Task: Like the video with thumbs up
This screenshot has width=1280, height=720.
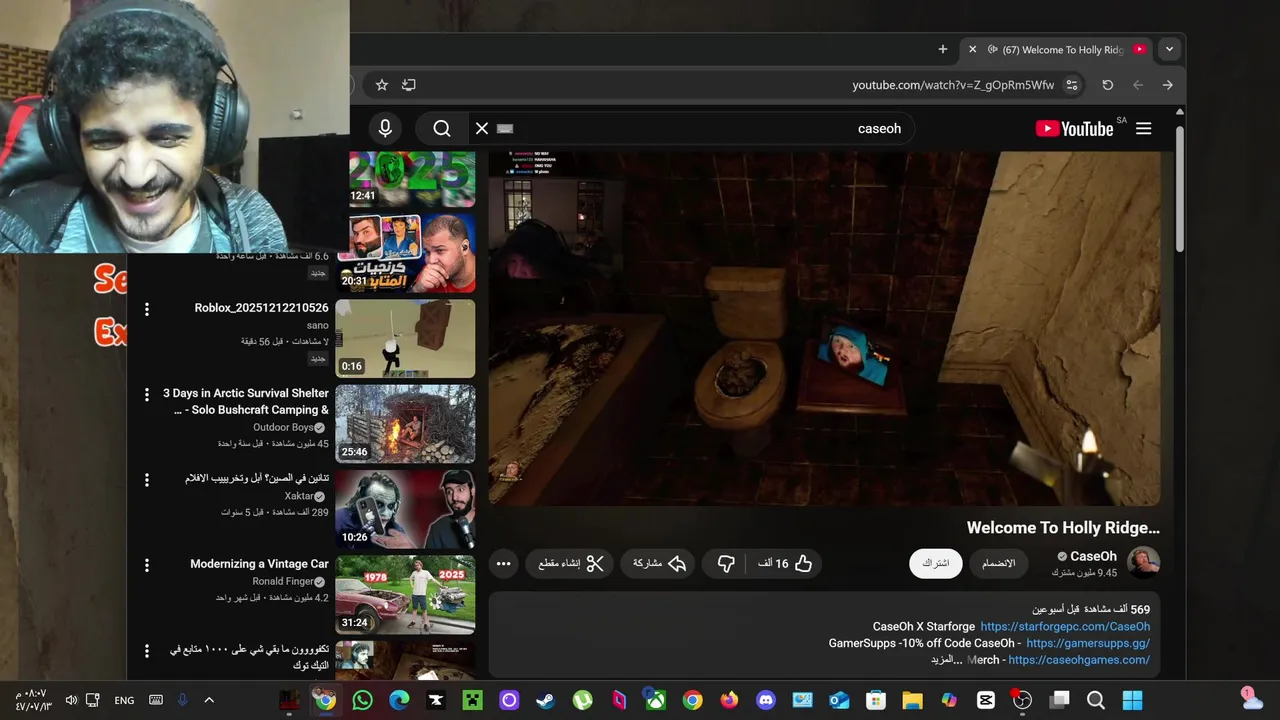Action: [786, 563]
